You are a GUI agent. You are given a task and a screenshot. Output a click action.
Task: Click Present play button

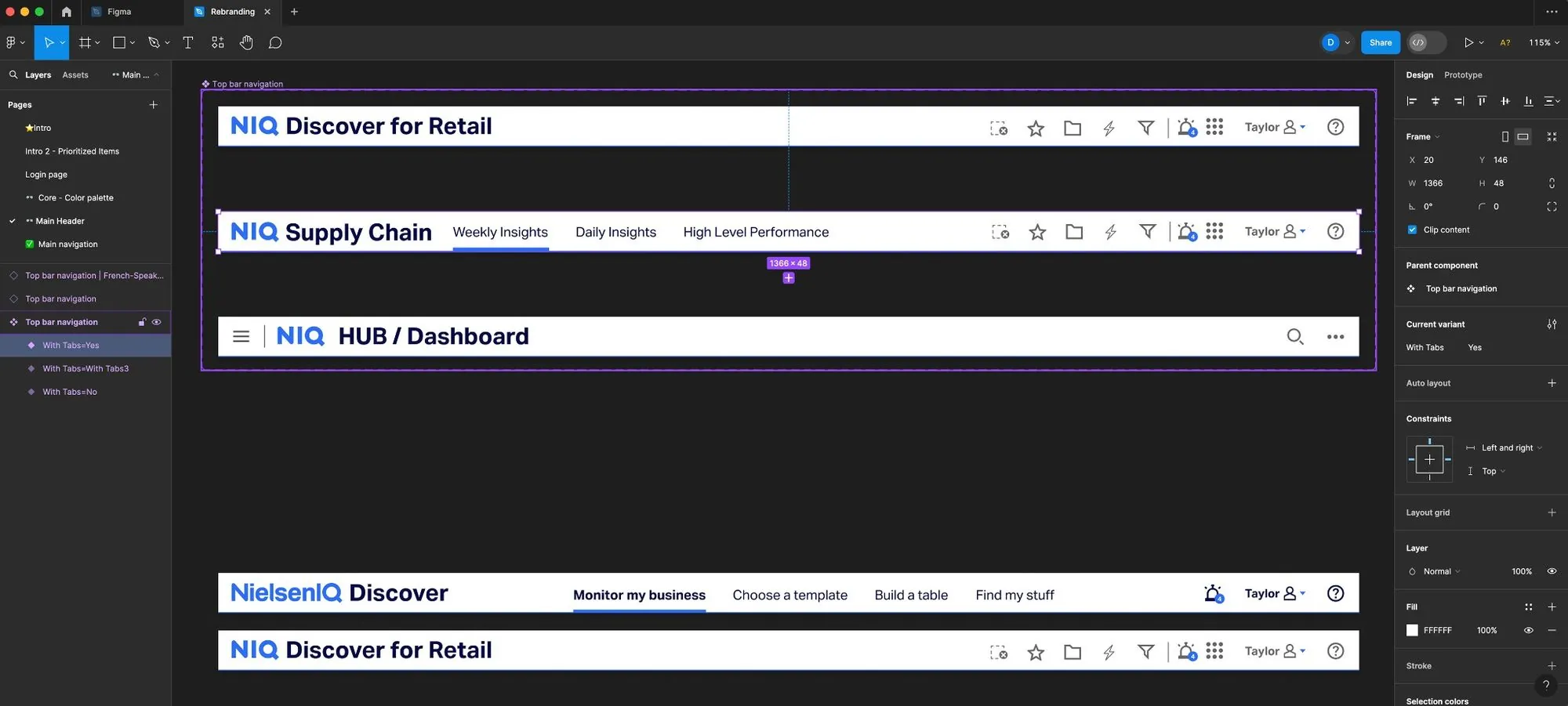pyautogui.click(x=1468, y=42)
